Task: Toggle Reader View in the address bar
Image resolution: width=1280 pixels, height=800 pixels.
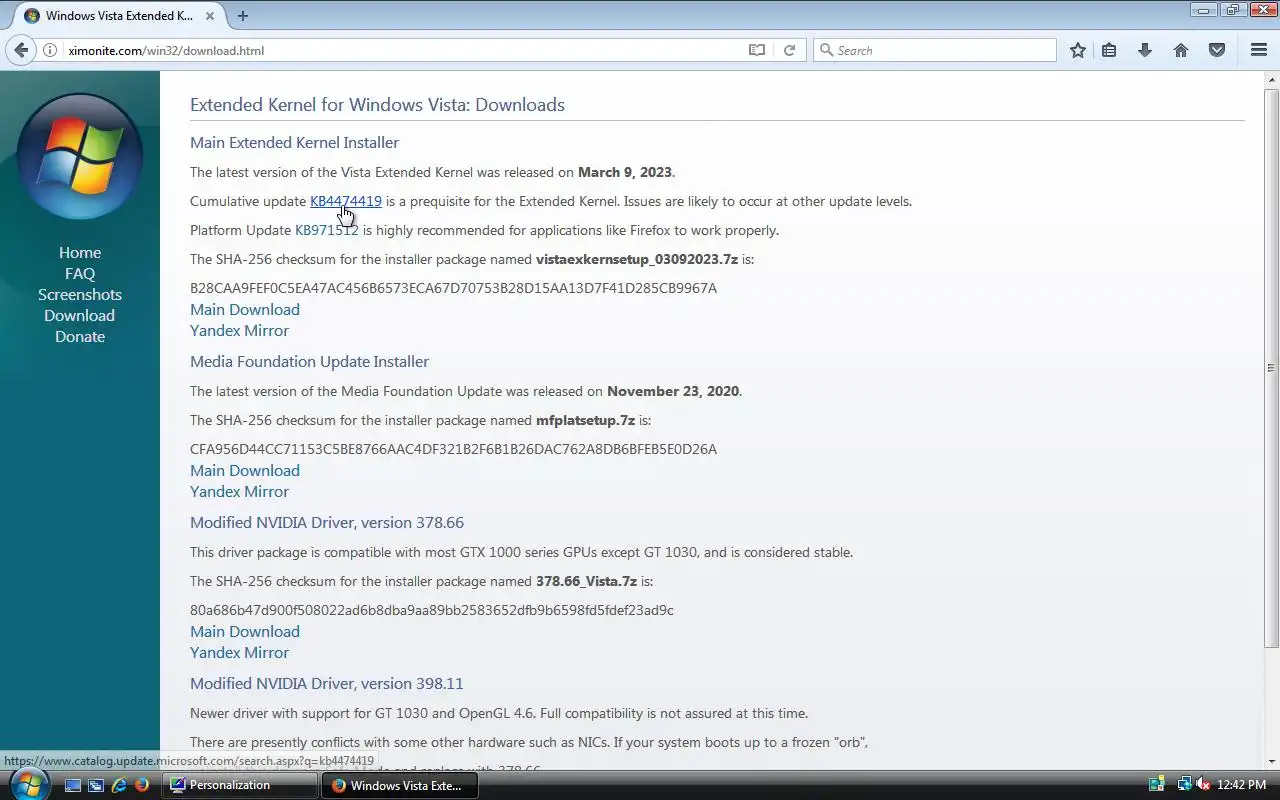Action: 757,50
